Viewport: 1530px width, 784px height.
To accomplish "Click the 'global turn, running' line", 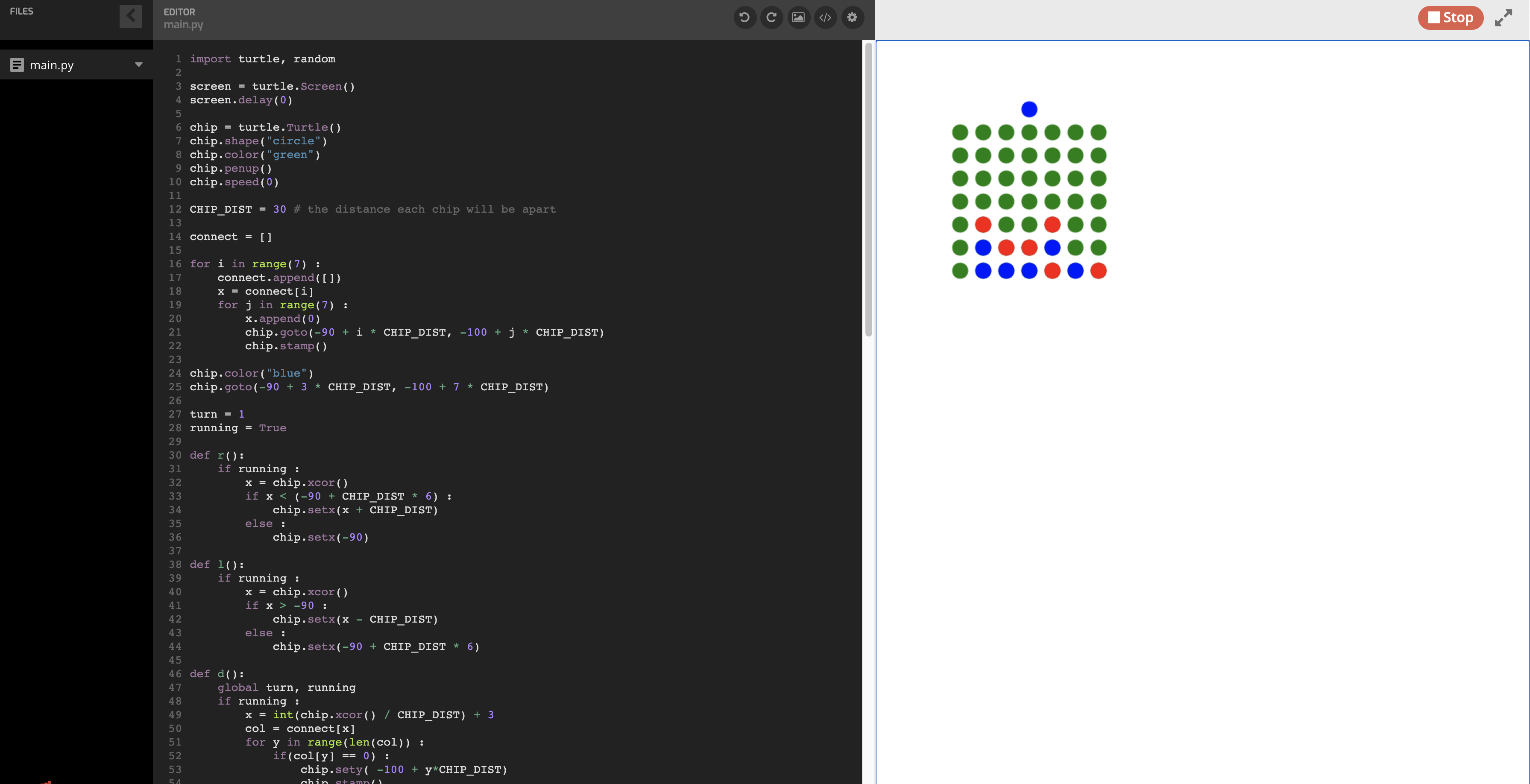I will pyautogui.click(x=286, y=687).
